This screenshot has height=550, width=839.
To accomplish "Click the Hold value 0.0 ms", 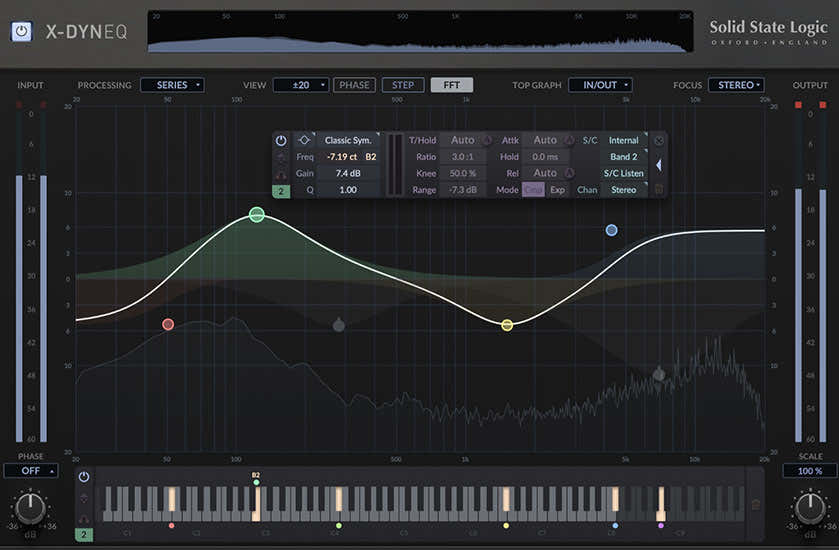I will pyautogui.click(x=545, y=157).
